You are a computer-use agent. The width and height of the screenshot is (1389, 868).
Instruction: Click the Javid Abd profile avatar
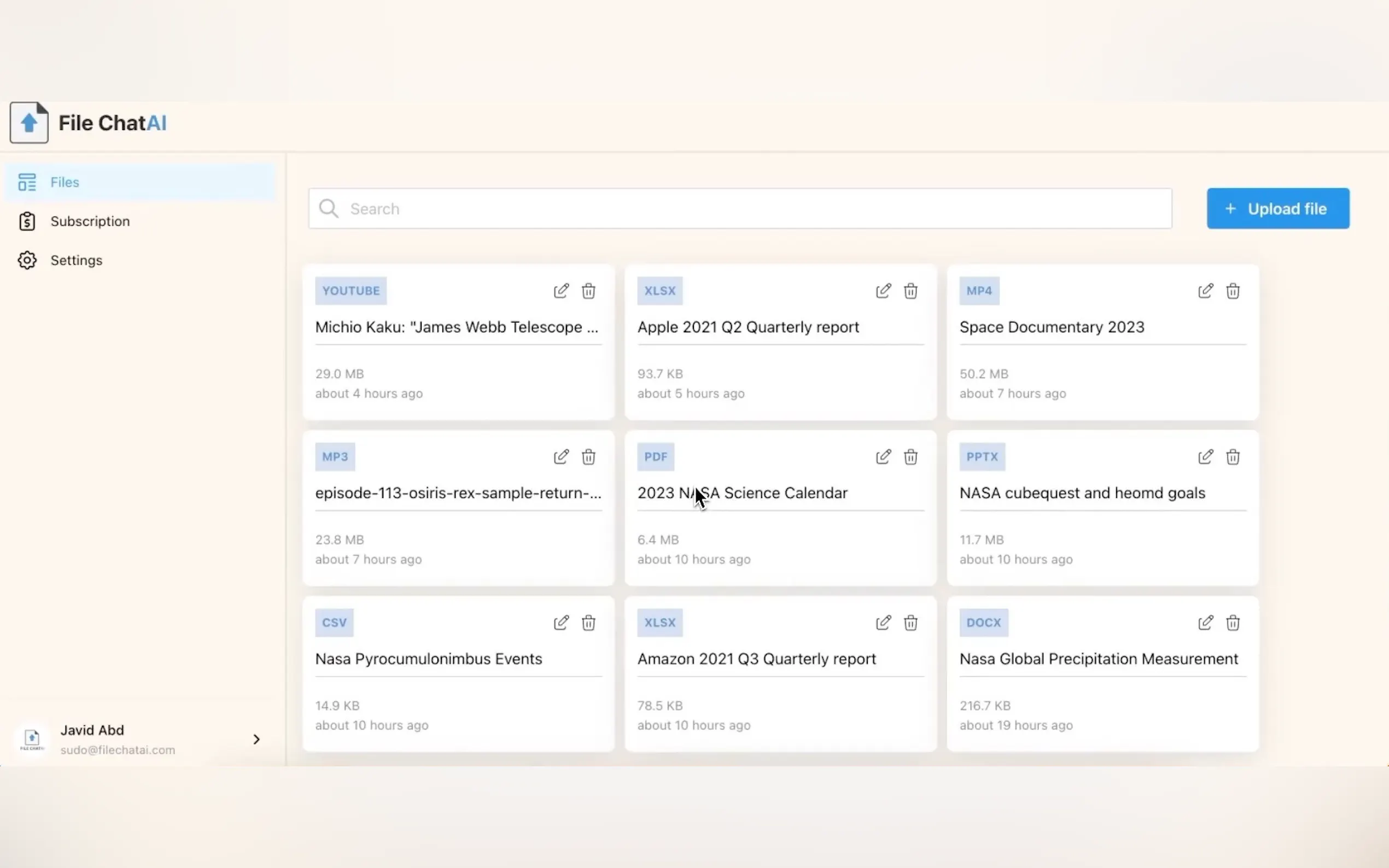(32, 740)
